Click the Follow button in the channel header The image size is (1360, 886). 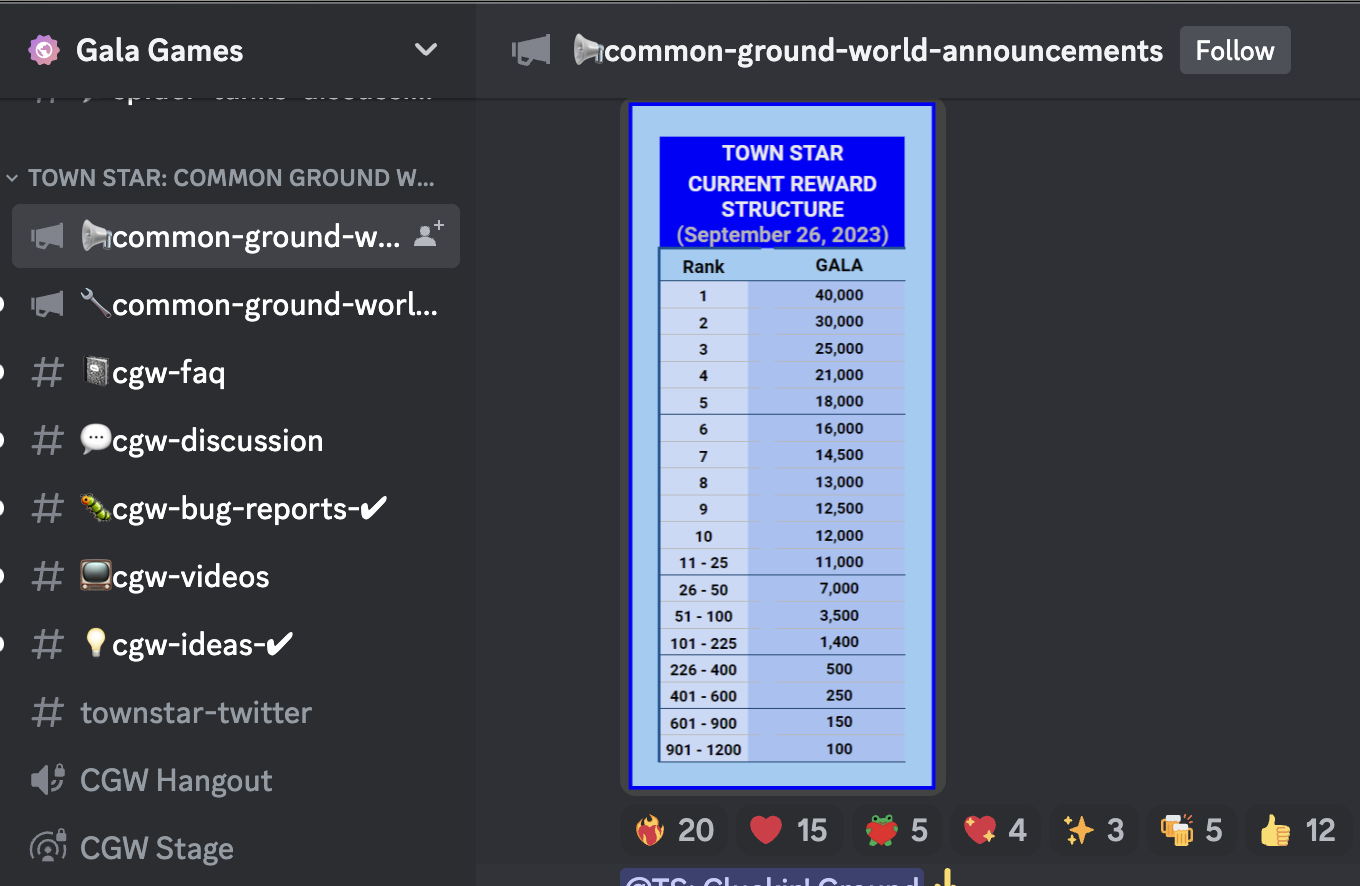(1235, 50)
